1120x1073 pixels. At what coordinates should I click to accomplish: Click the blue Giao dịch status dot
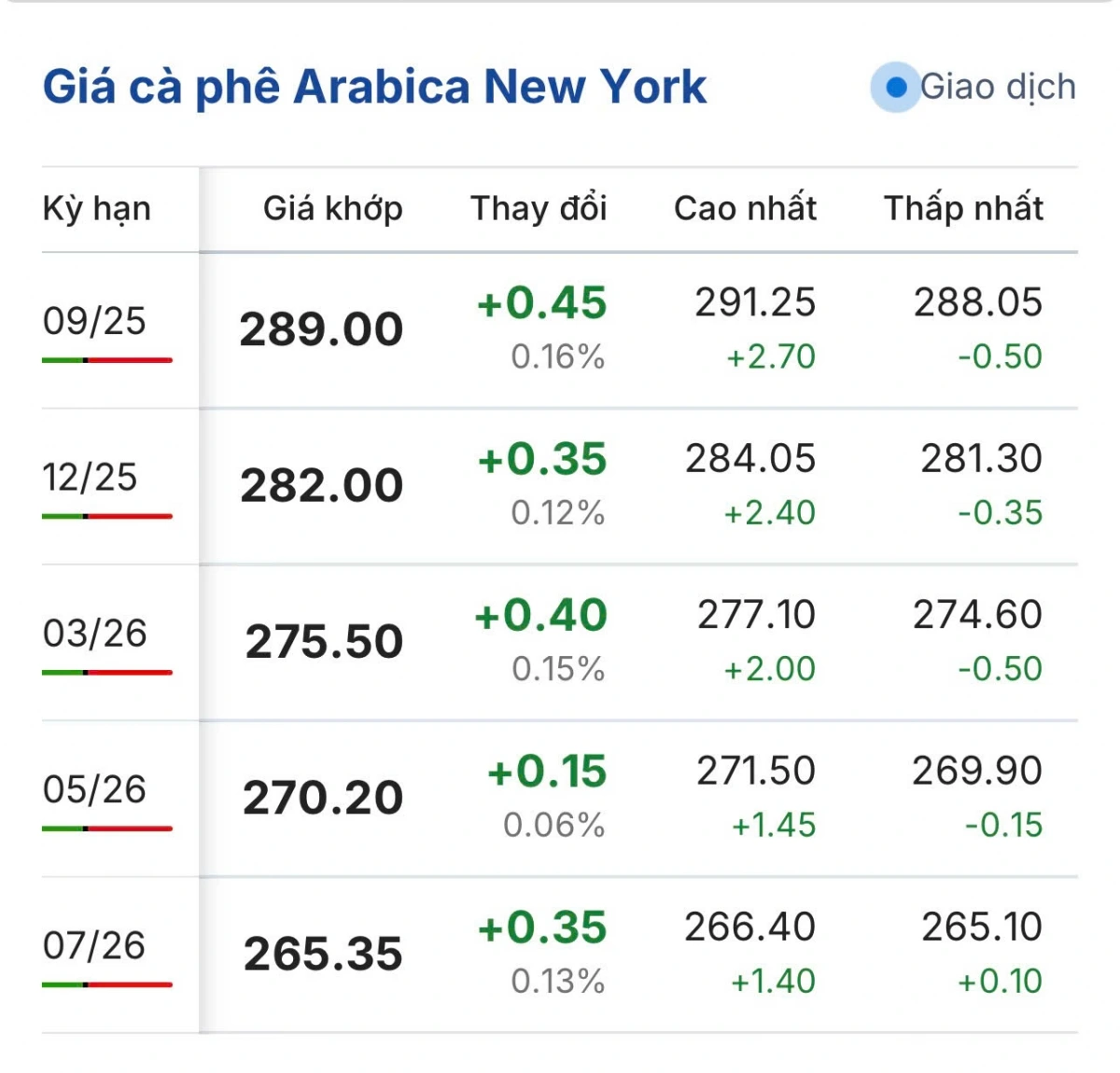click(x=896, y=88)
